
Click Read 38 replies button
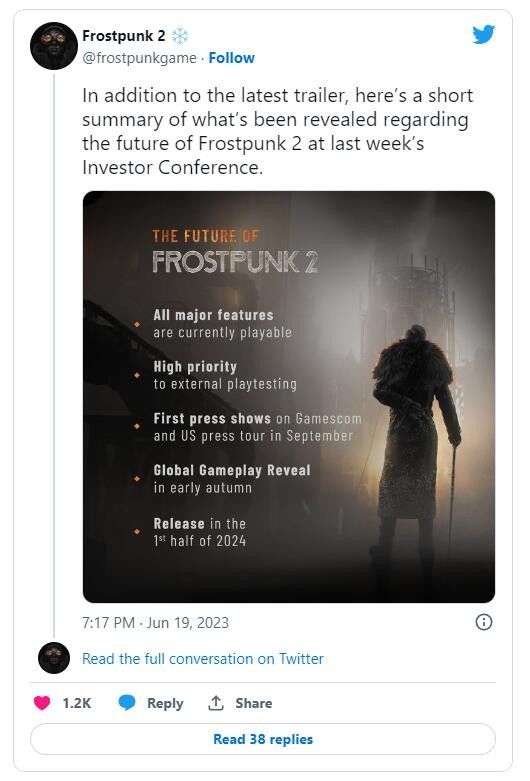[x=263, y=739]
